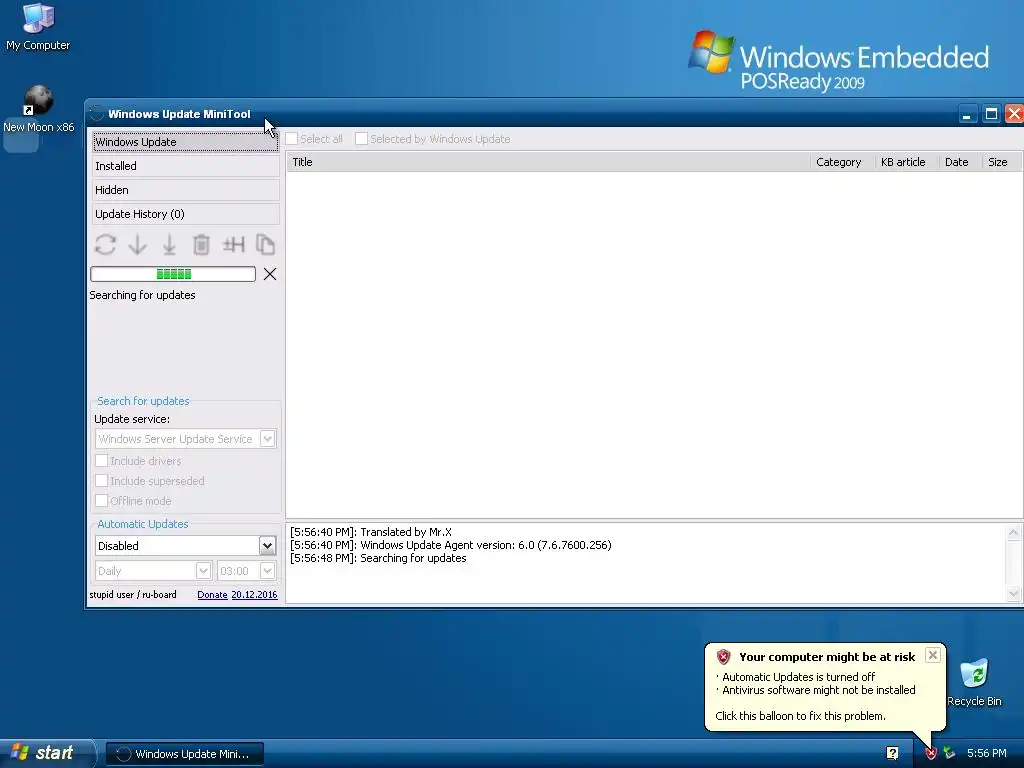Image resolution: width=1024 pixels, height=768 pixels.
Task: Click the uninstall trash can icon
Action: (x=201, y=245)
